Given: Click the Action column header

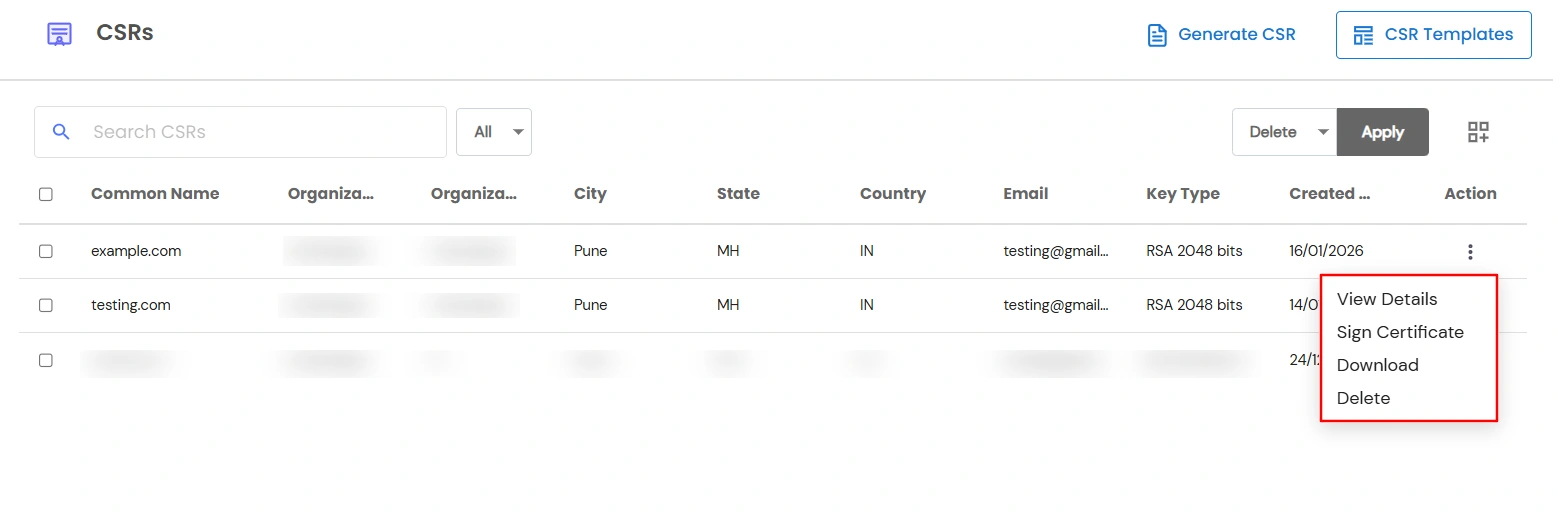Looking at the screenshot, I should click(x=1470, y=194).
